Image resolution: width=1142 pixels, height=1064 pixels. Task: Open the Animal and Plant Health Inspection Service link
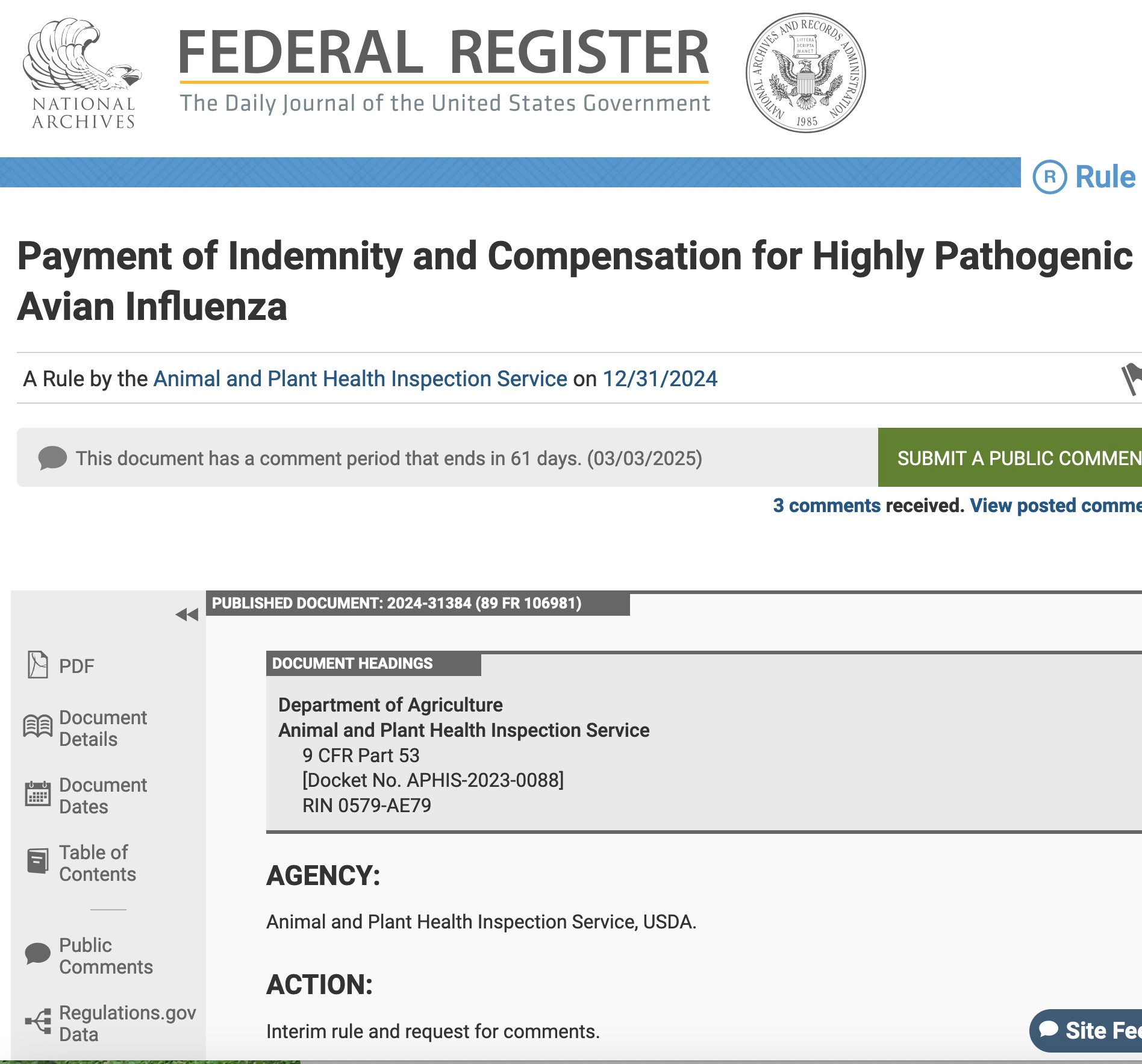360,379
